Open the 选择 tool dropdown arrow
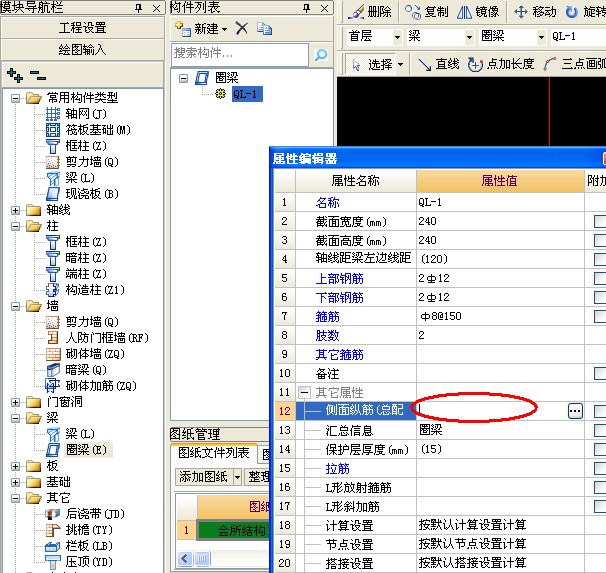 (400, 64)
